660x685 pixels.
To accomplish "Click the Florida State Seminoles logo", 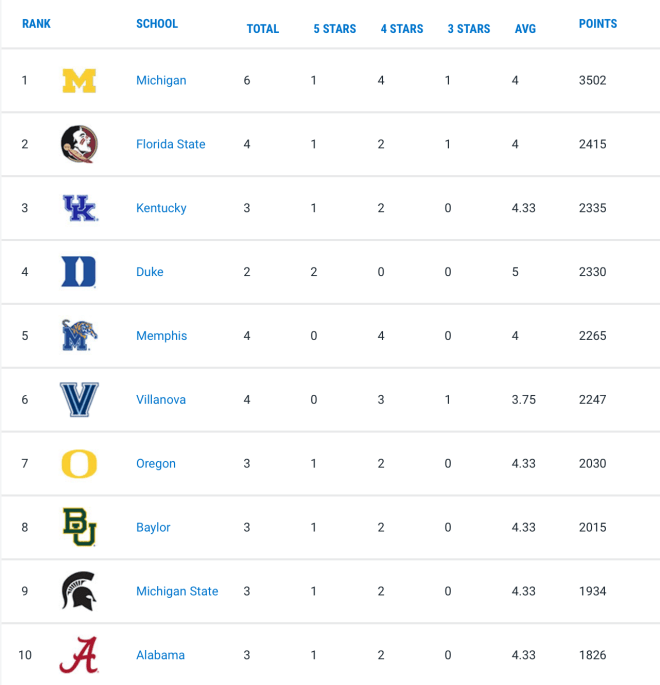I will pos(79,144).
